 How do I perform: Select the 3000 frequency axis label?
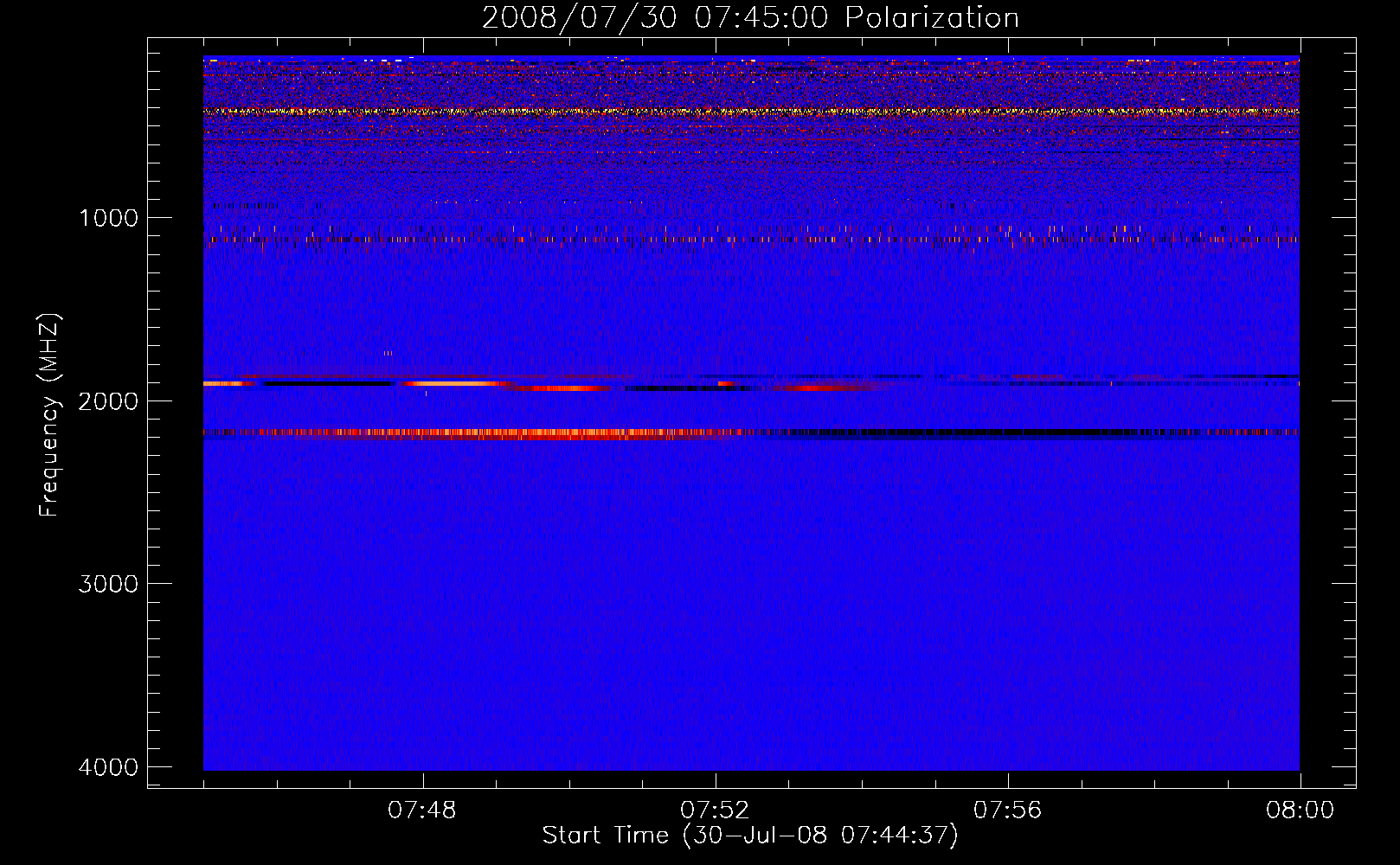108,584
